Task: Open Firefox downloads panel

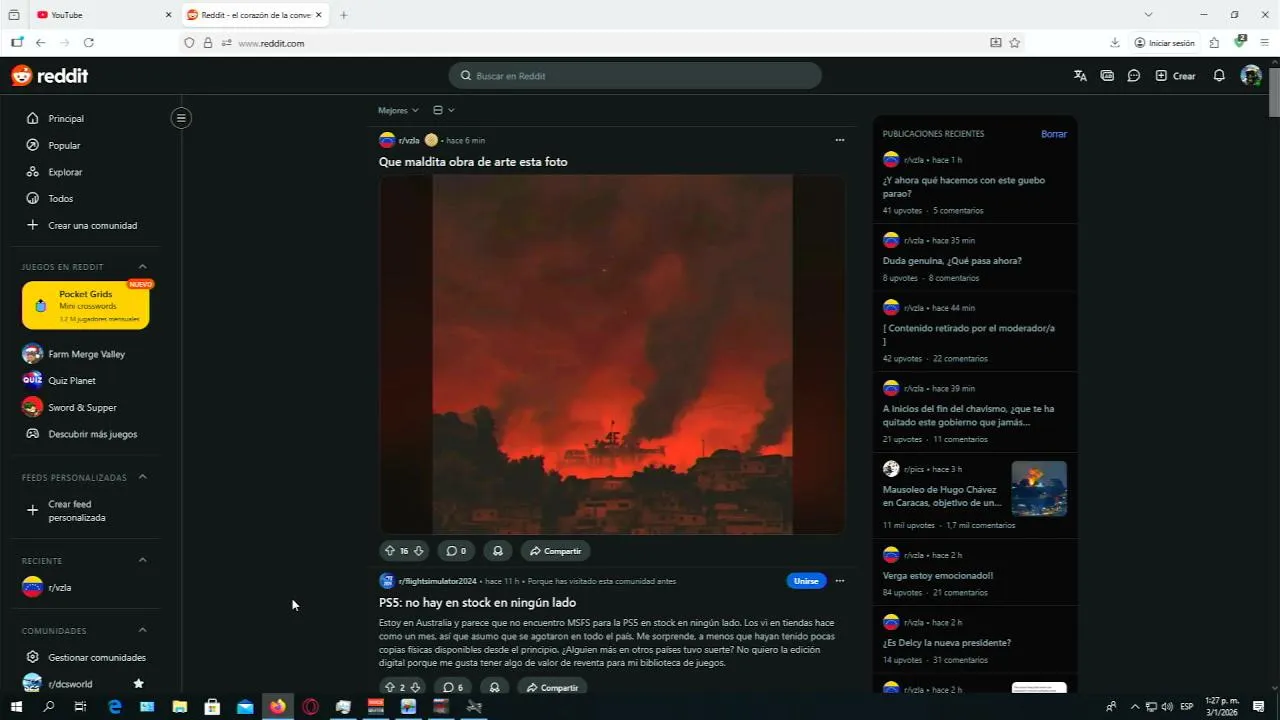Action: point(1115,43)
